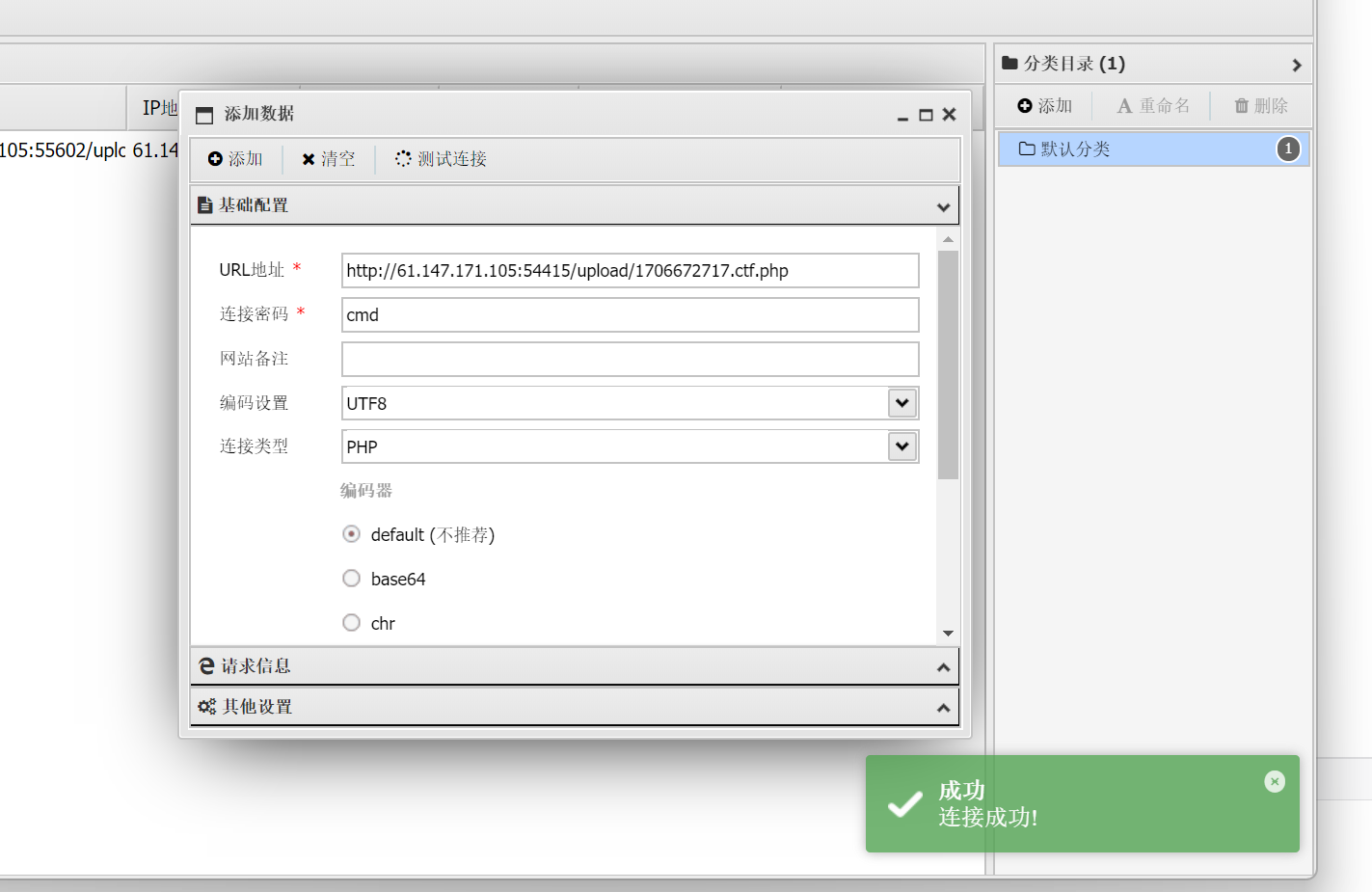Click the 编码器 label text
The width and height of the screenshot is (1372, 892).
pyautogui.click(x=366, y=491)
